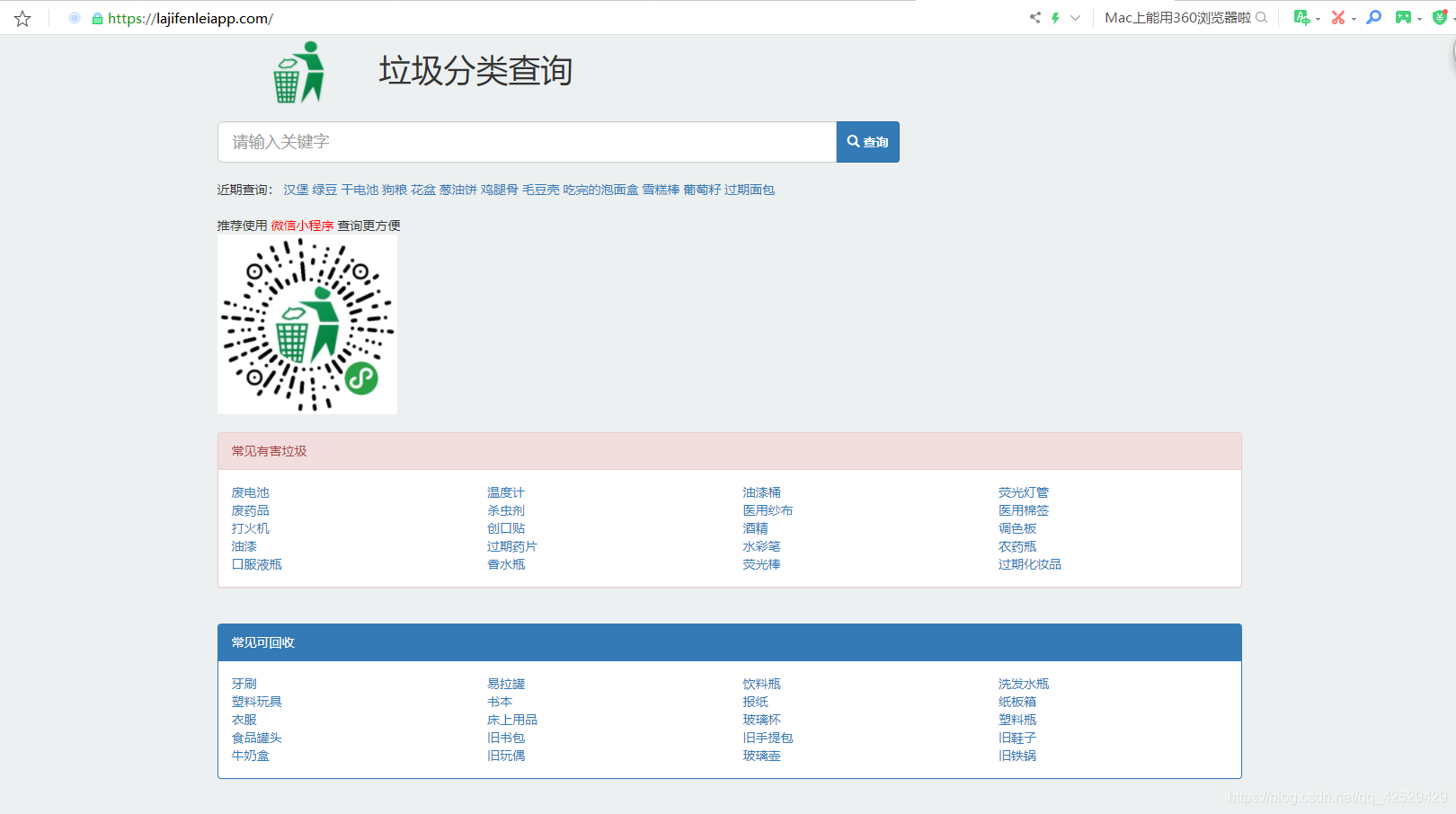Click the 饮料瓶 link

(761, 684)
